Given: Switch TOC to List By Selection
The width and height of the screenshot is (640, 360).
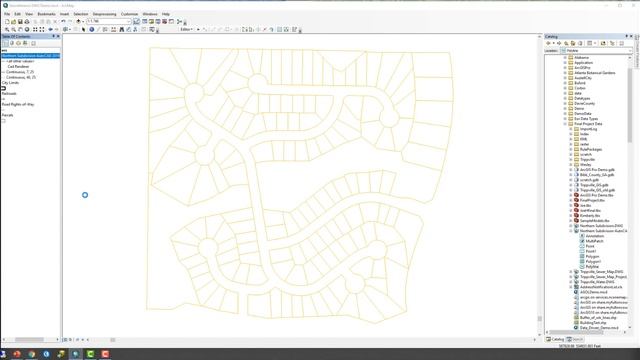Looking at the screenshot, I should pos(25,43).
